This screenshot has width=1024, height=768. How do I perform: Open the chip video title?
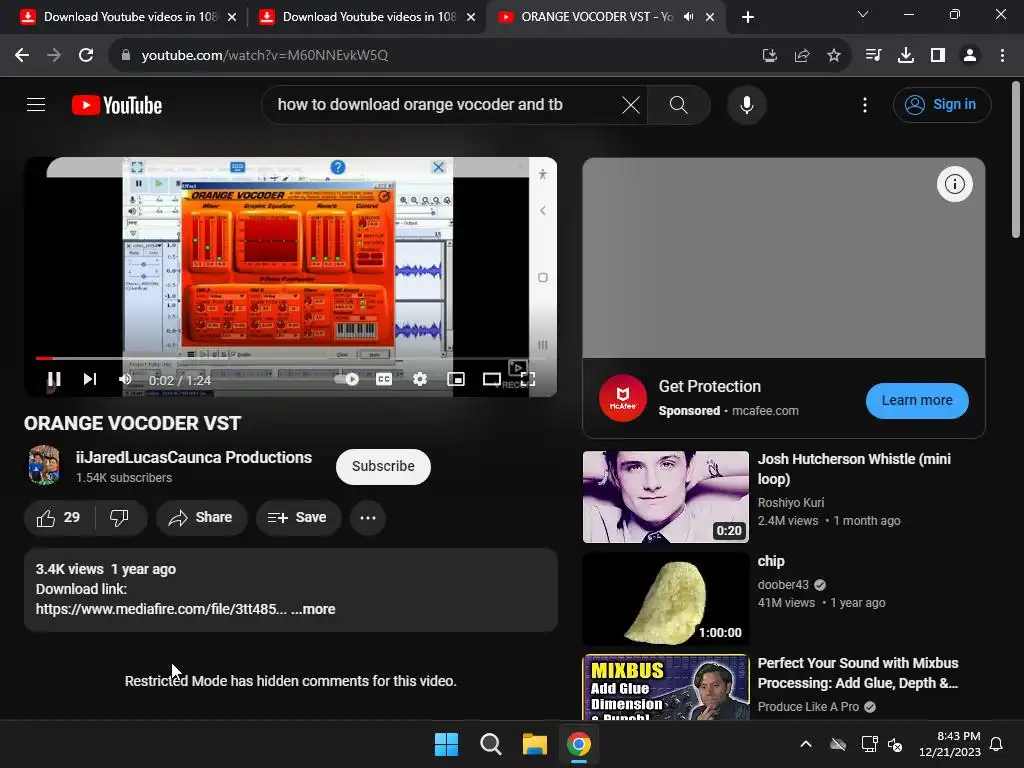771,562
